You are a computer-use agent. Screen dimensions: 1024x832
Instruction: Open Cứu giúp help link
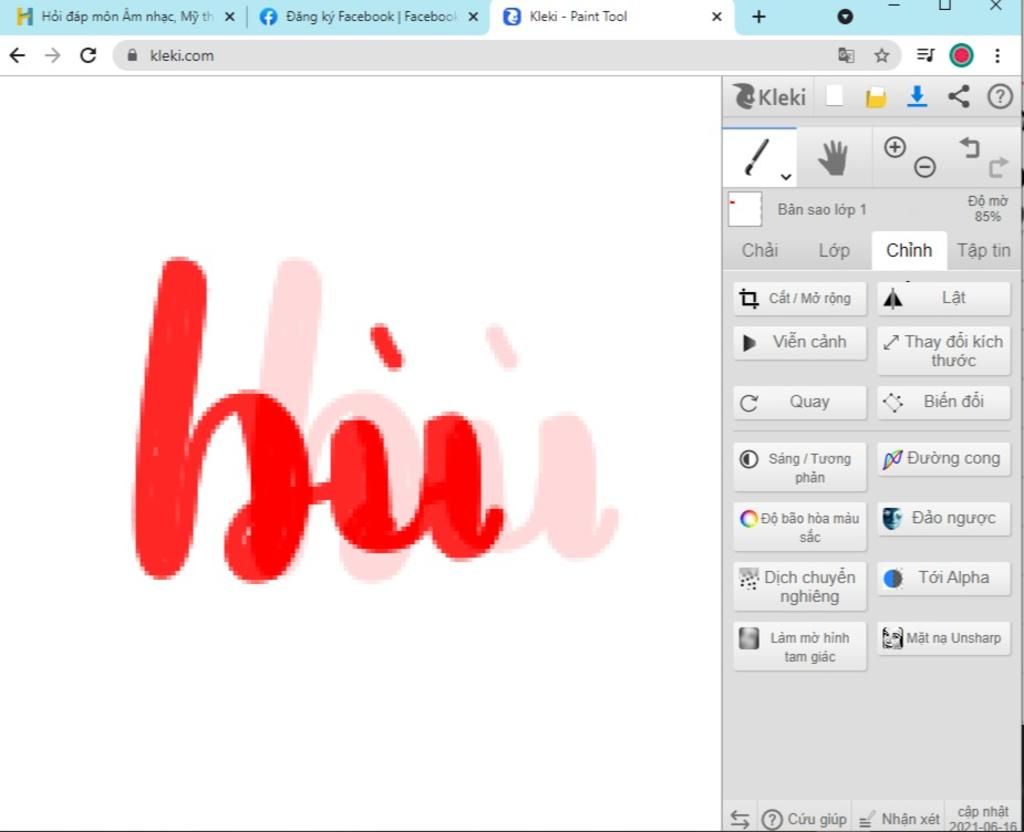tap(805, 818)
